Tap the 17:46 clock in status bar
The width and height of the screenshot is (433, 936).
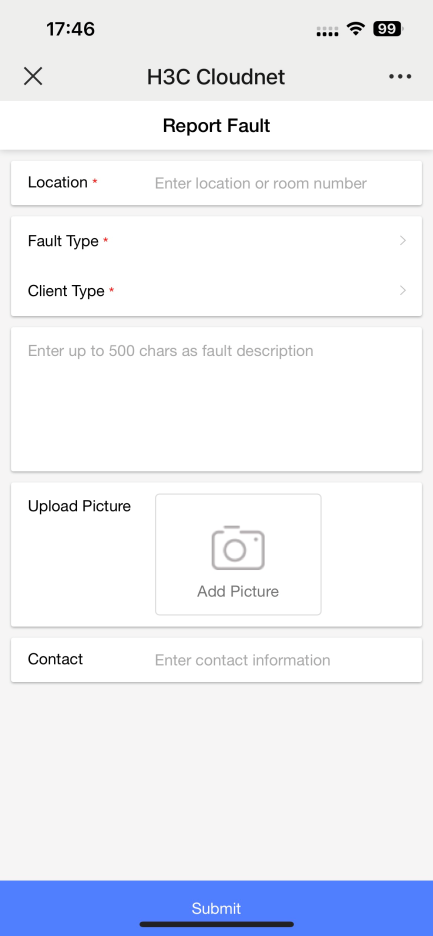(70, 29)
